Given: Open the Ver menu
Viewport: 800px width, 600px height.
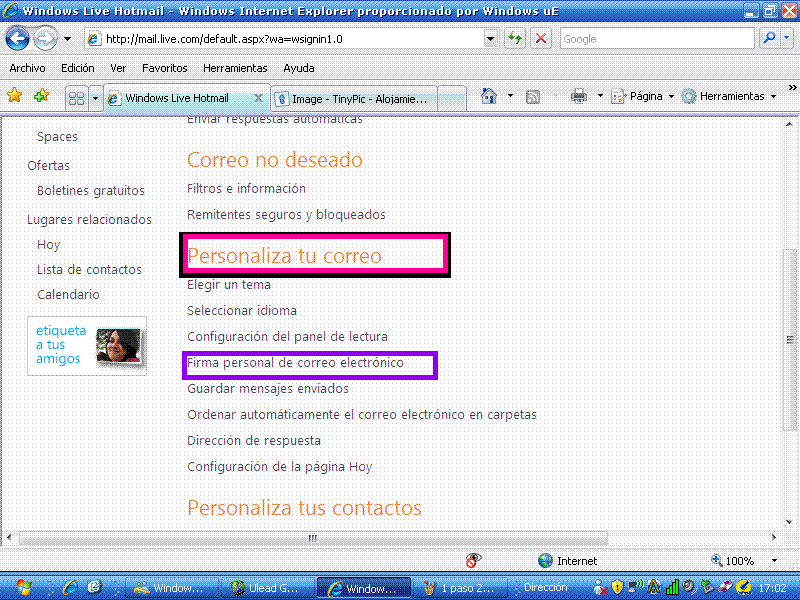Looking at the screenshot, I should pos(118,68).
